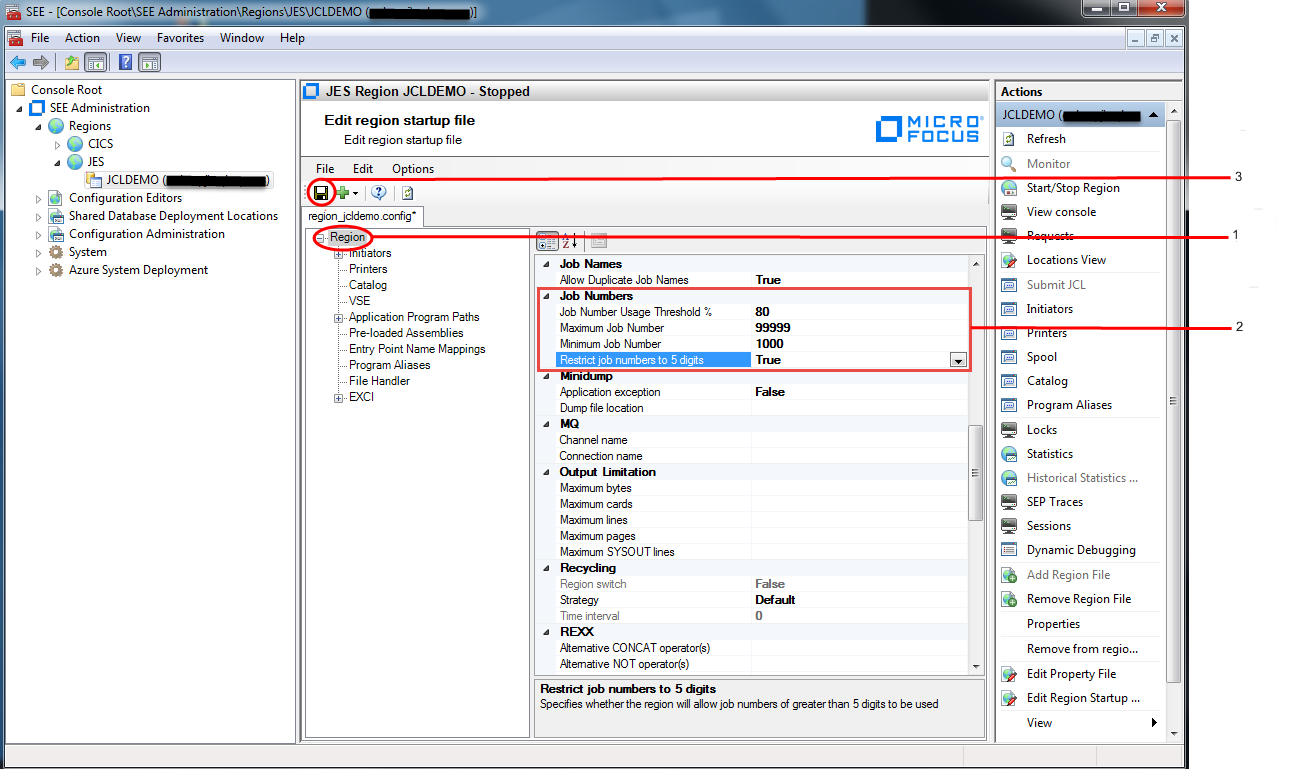This screenshot has width=1289, height=769.
Task: Click the Refresh action icon
Action: [x=1009, y=139]
